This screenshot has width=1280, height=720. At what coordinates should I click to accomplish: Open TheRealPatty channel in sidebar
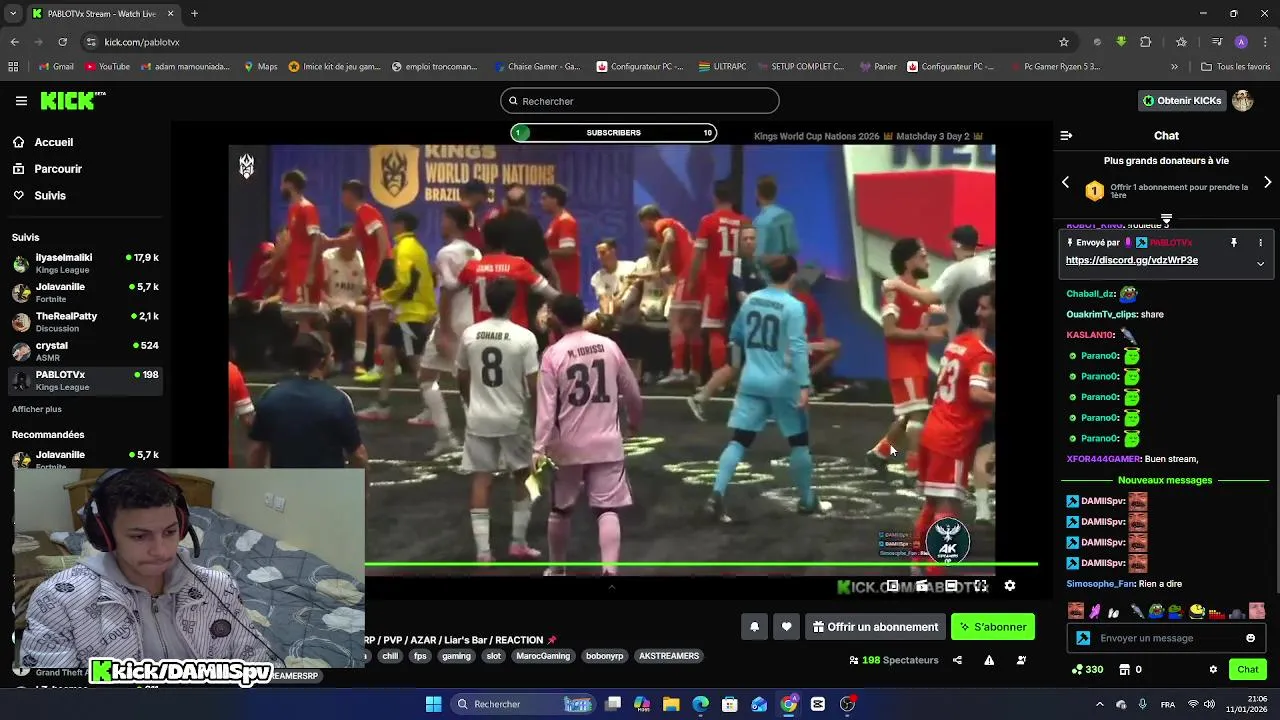(85, 321)
